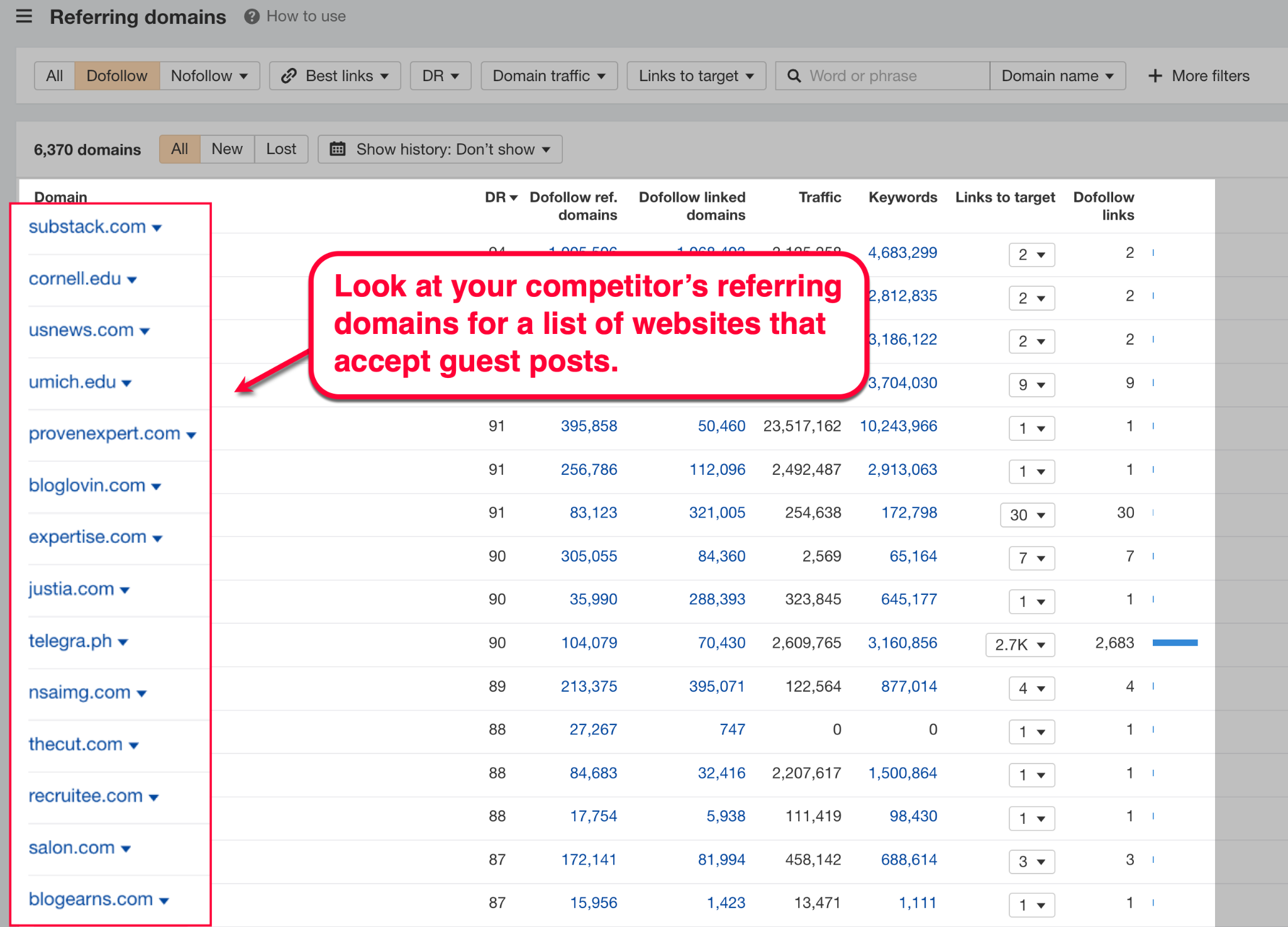Click the Traffic column header
Viewport: 1288px width, 927px height.
819,197
